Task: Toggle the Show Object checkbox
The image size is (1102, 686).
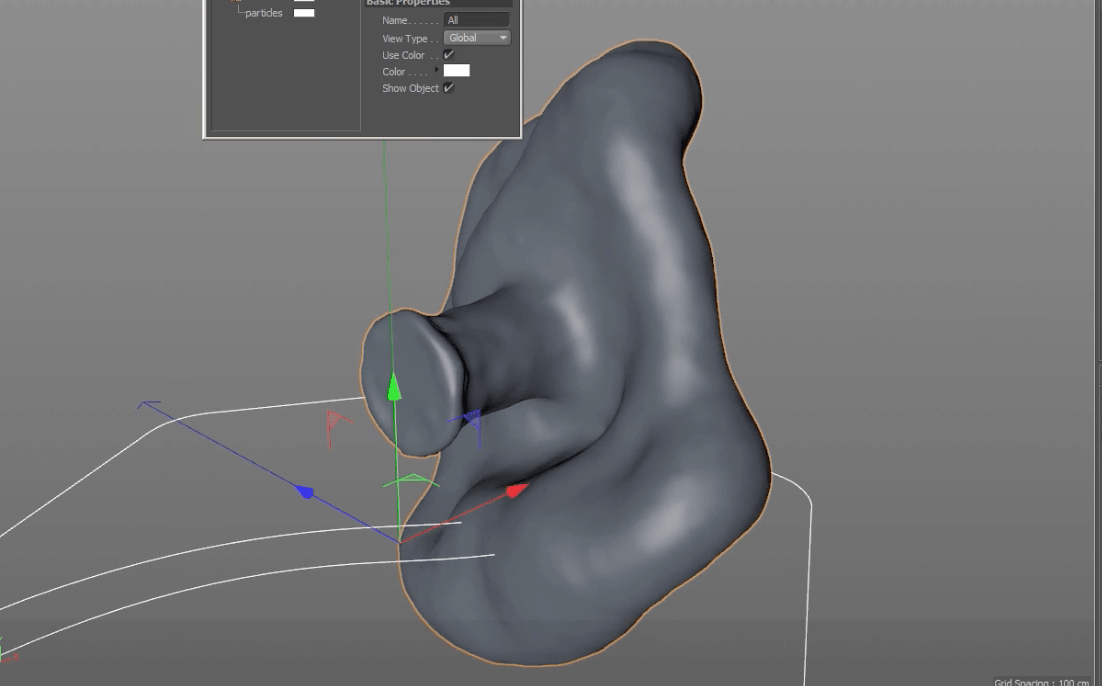Action: [x=448, y=88]
